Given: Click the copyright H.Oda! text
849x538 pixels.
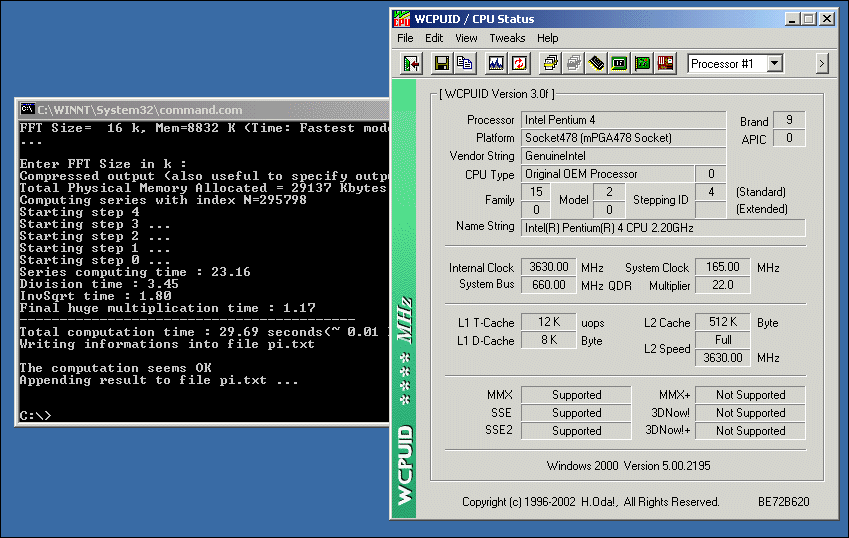Looking at the screenshot, I should point(591,502).
